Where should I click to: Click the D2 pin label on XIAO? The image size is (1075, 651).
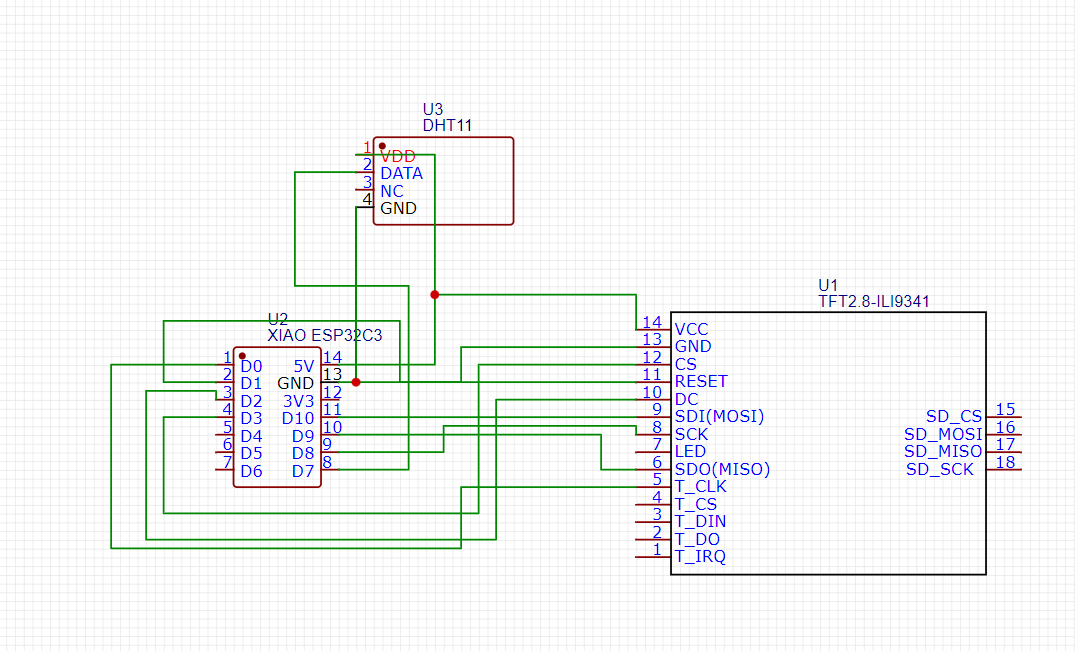(252, 401)
